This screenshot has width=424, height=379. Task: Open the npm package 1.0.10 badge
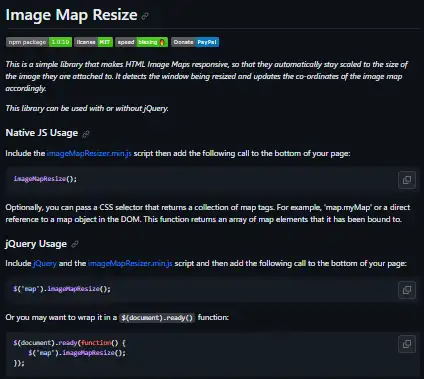pyautogui.click(x=39, y=42)
